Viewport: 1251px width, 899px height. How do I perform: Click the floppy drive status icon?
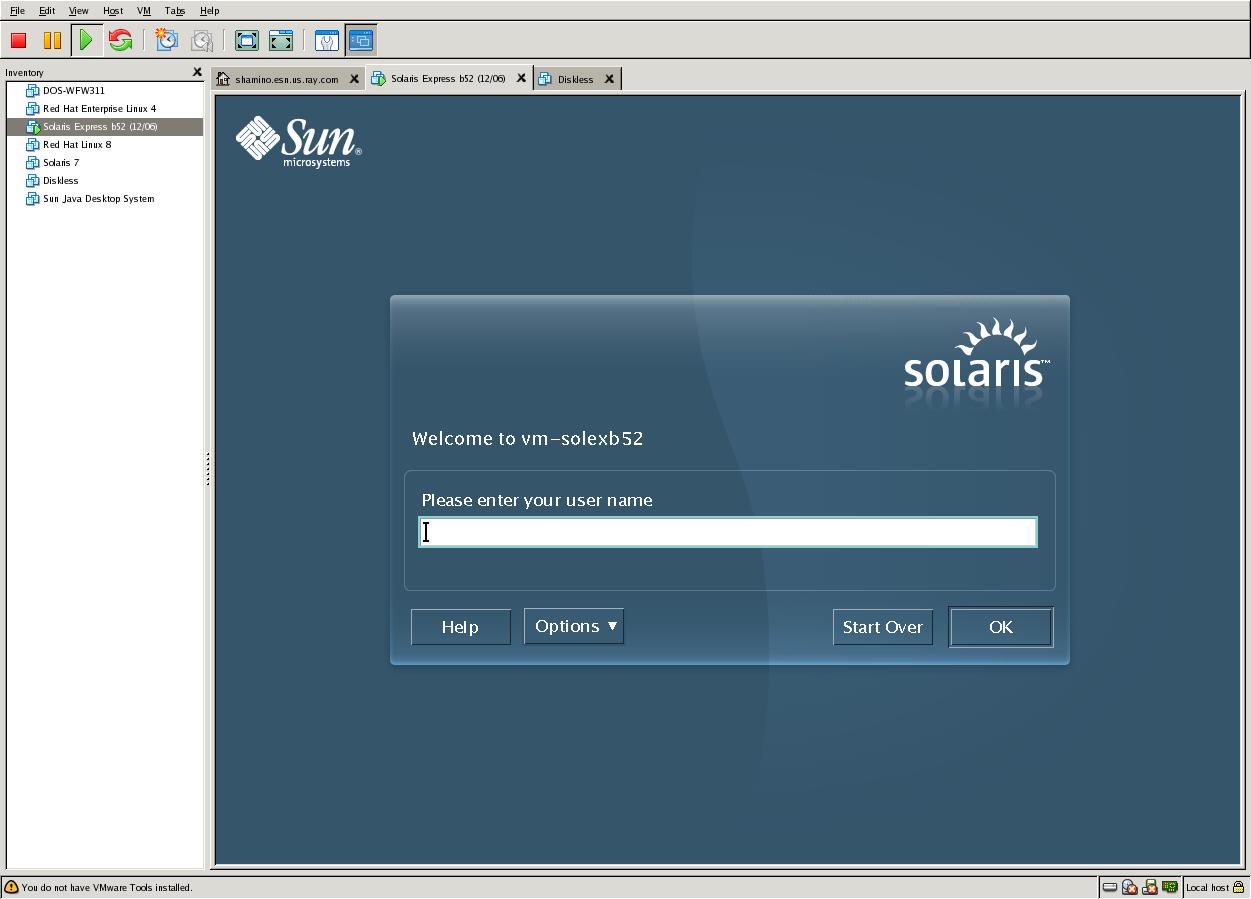[1150, 887]
